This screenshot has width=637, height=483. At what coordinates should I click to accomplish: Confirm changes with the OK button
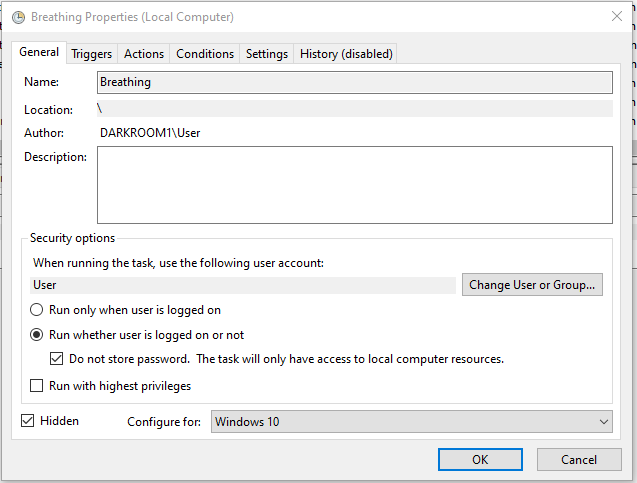[480, 460]
